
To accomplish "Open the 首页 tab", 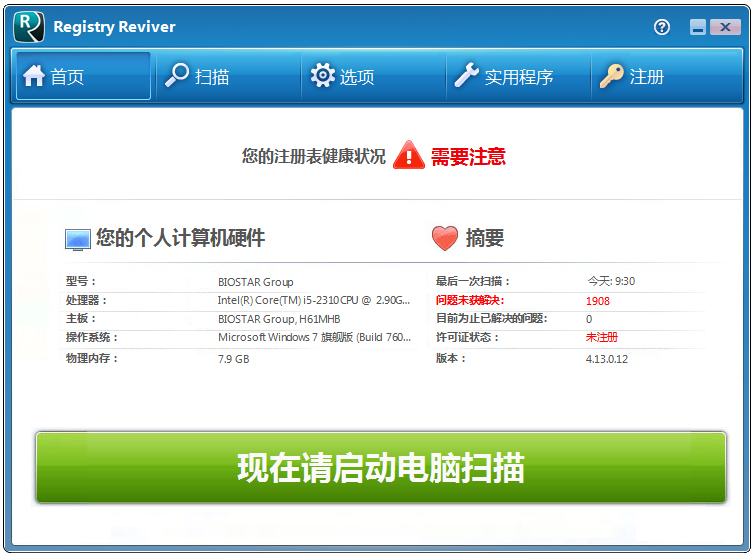I will pos(83,76).
